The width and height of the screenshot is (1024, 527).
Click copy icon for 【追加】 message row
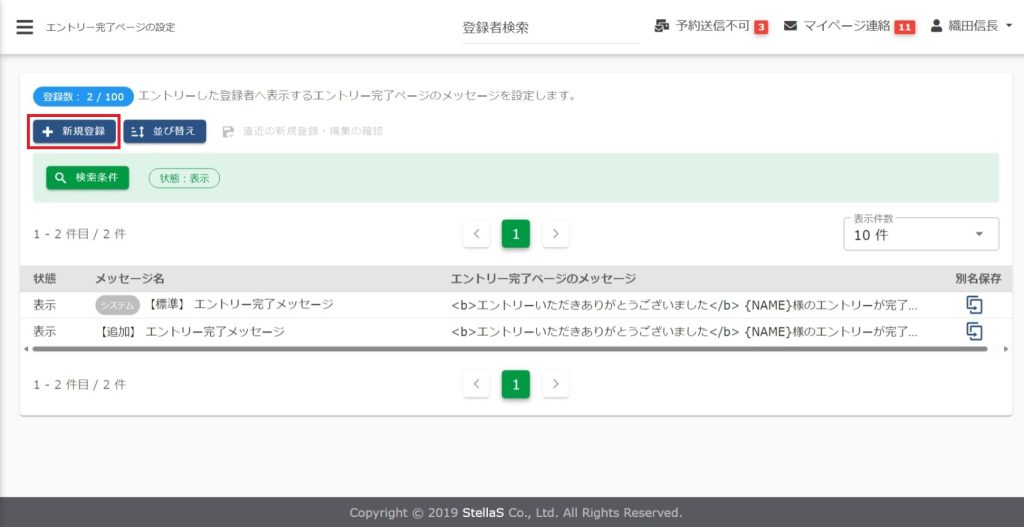click(974, 331)
